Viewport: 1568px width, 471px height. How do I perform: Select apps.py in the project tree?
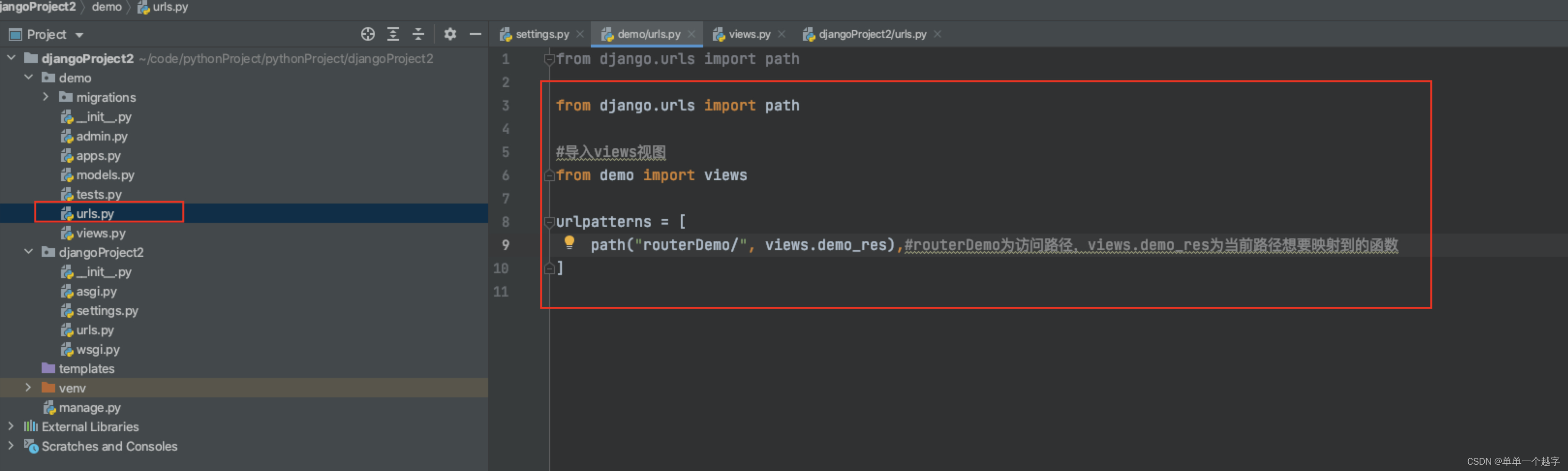click(99, 156)
